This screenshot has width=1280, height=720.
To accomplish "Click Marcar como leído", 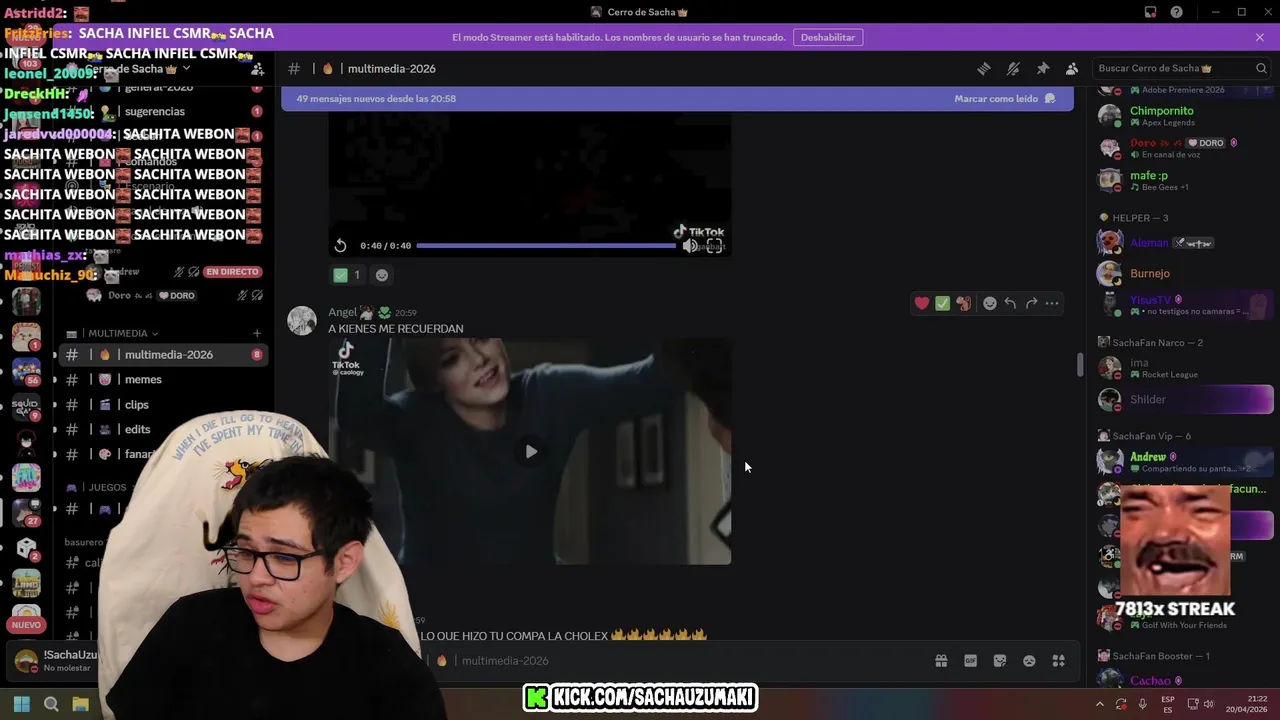I will point(1004,99).
